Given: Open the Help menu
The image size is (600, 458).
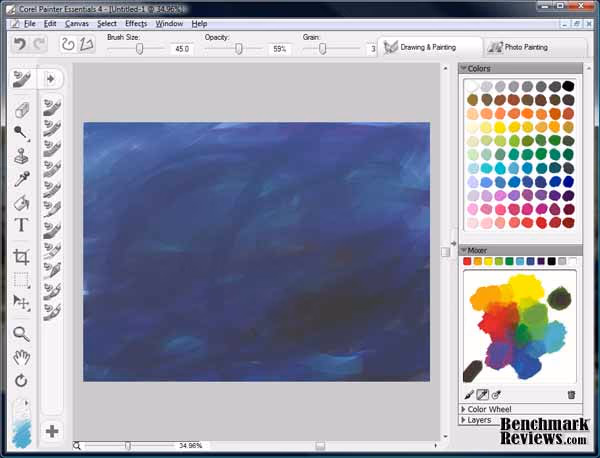Looking at the screenshot, I should click(199, 24).
